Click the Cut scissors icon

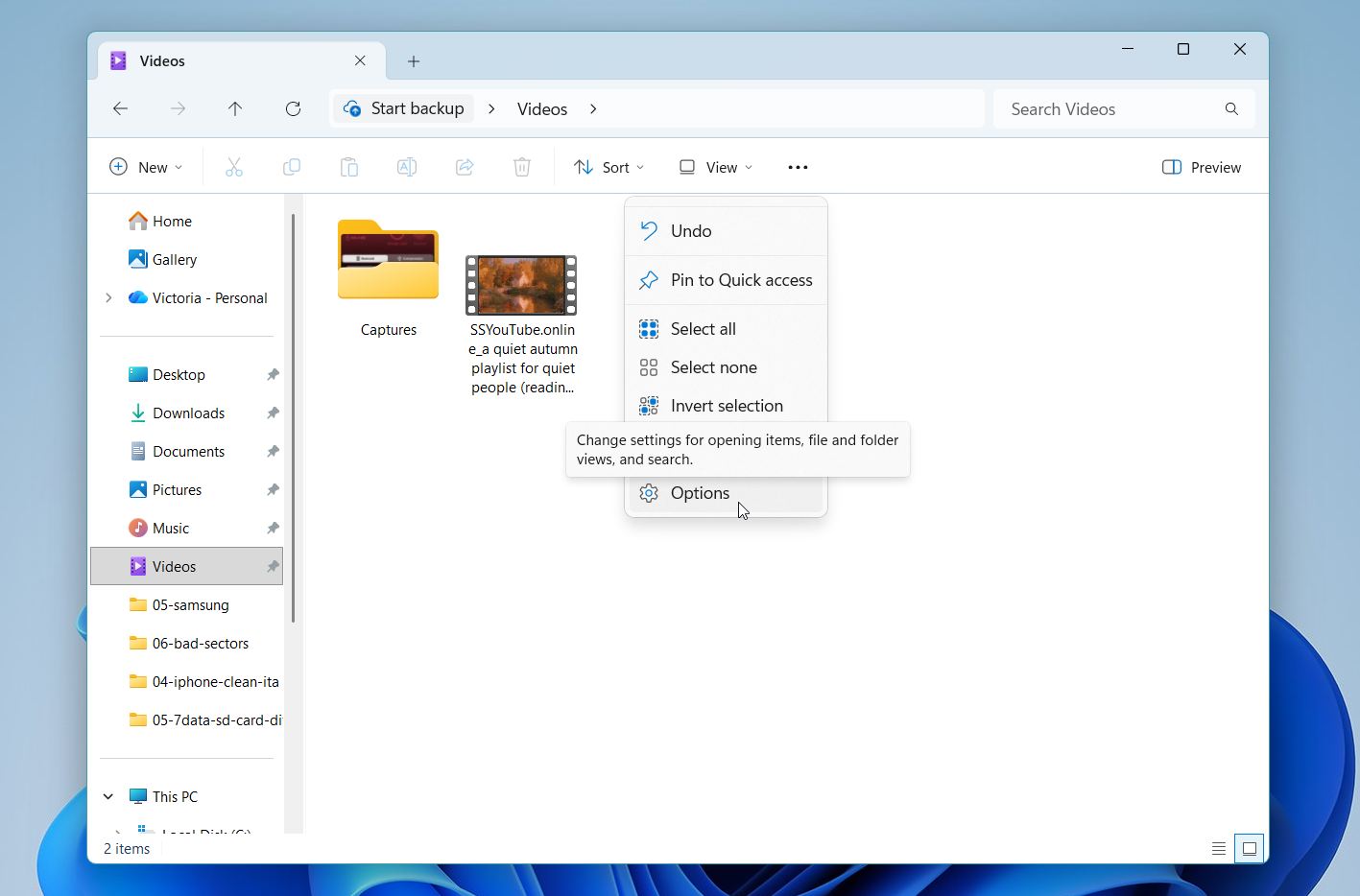(234, 167)
